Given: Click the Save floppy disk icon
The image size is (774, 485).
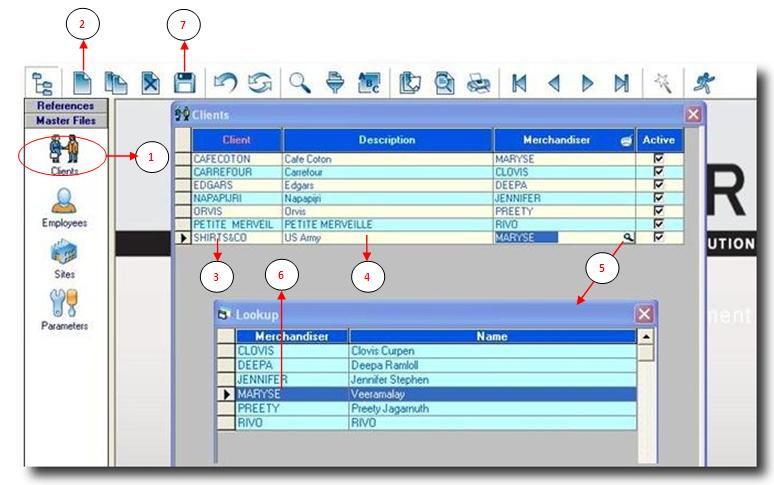Looking at the screenshot, I should coord(184,83).
